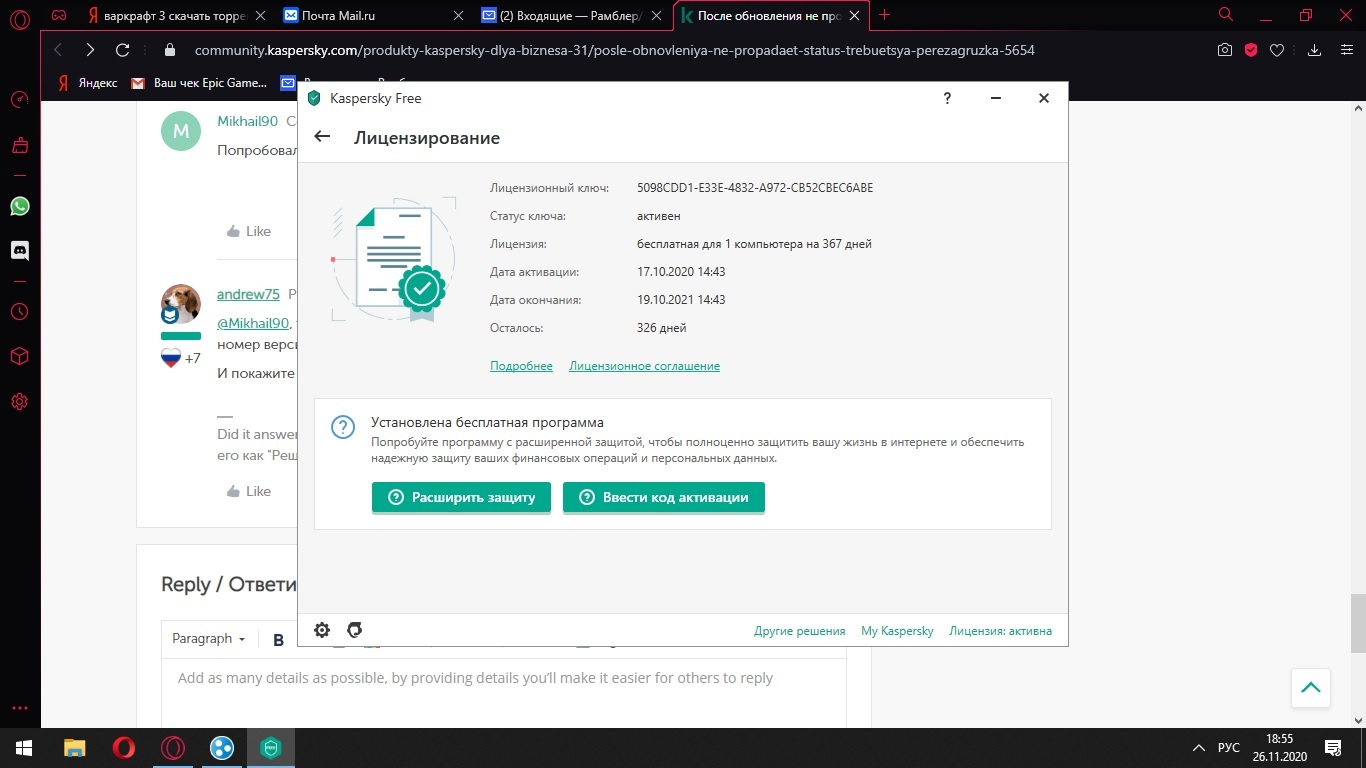Open Подробнее link

521,366
